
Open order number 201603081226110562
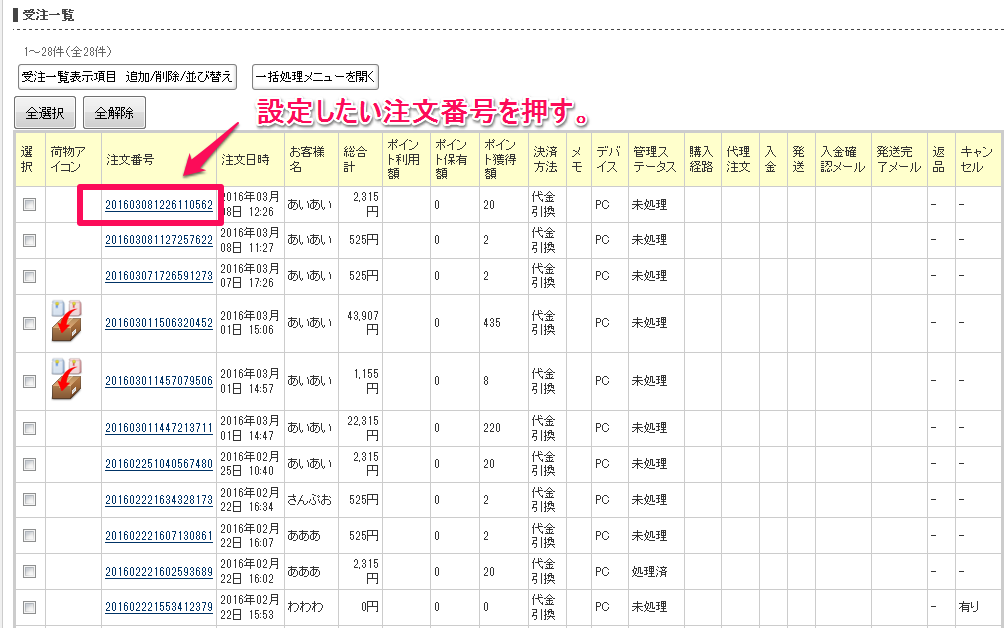(159, 205)
